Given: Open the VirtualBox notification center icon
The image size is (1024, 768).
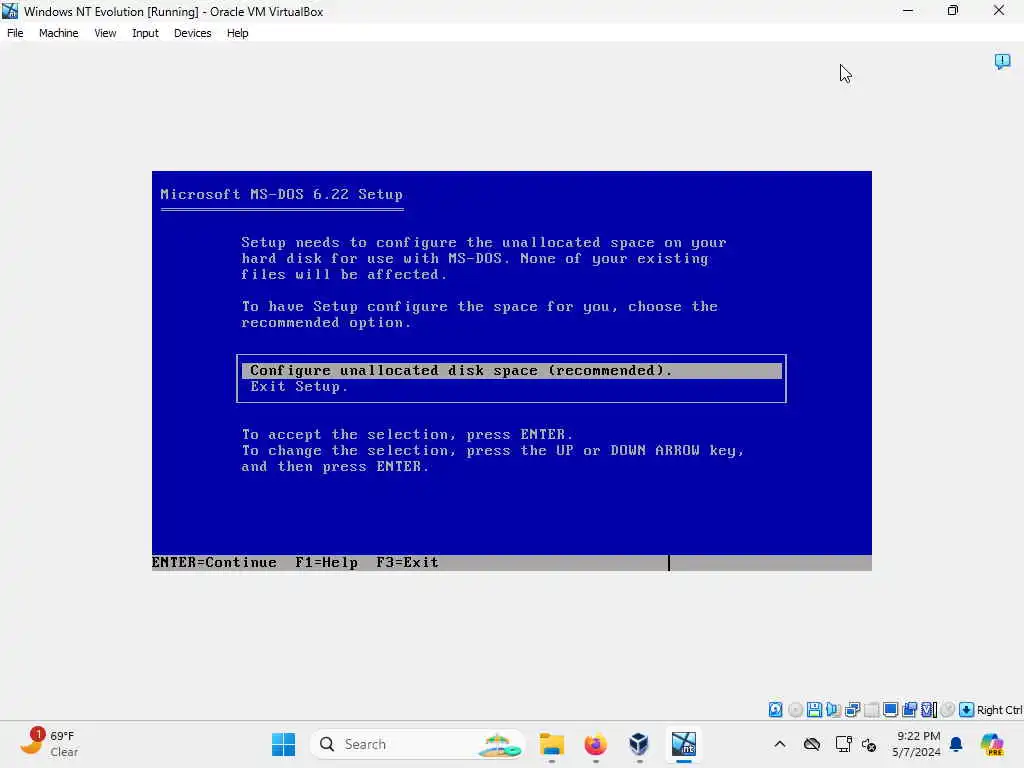Looking at the screenshot, I should (1002, 61).
